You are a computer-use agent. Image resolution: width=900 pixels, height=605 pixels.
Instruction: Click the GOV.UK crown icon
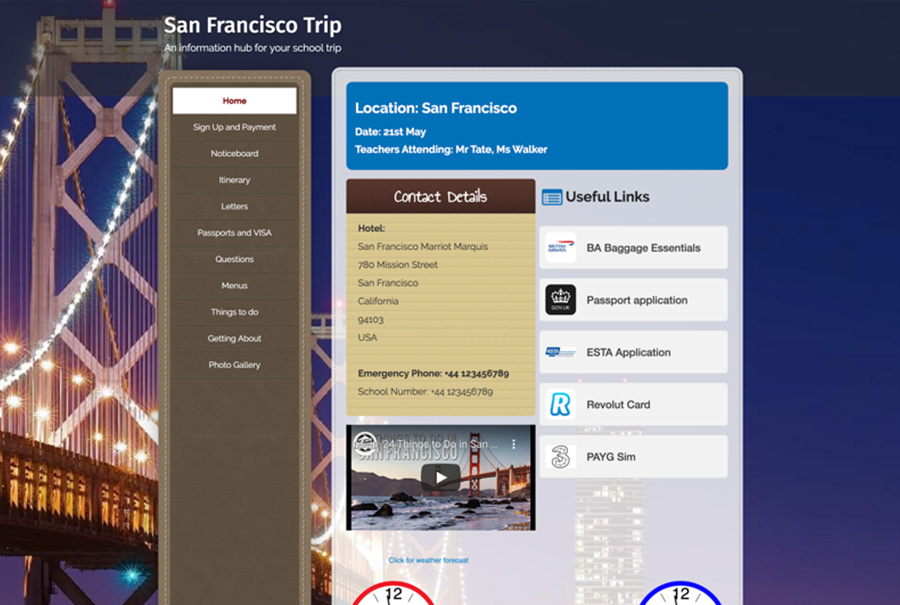[x=560, y=300]
